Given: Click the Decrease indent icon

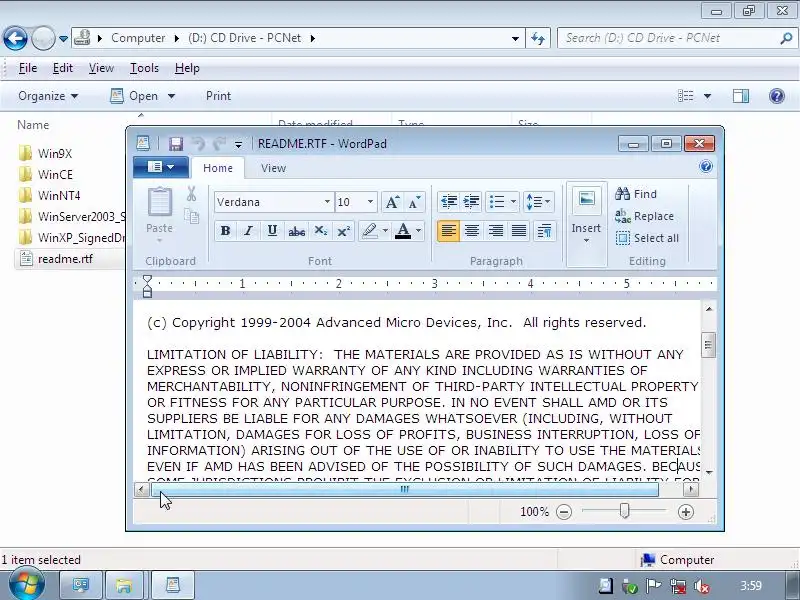Looking at the screenshot, I should point(449,202).
